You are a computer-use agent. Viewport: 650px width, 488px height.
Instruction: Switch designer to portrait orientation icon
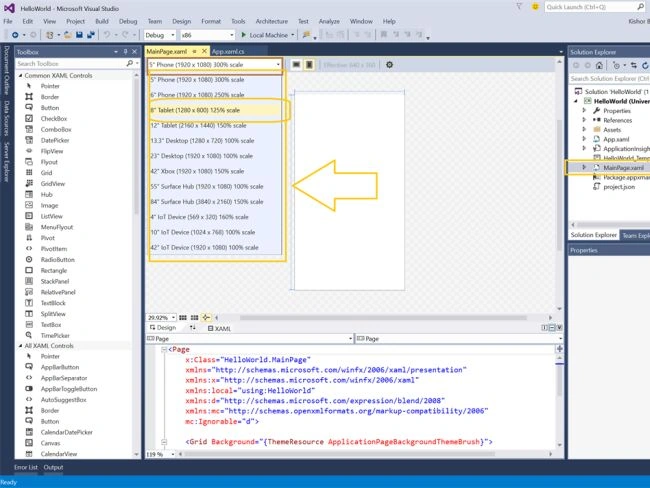[309, 65]
